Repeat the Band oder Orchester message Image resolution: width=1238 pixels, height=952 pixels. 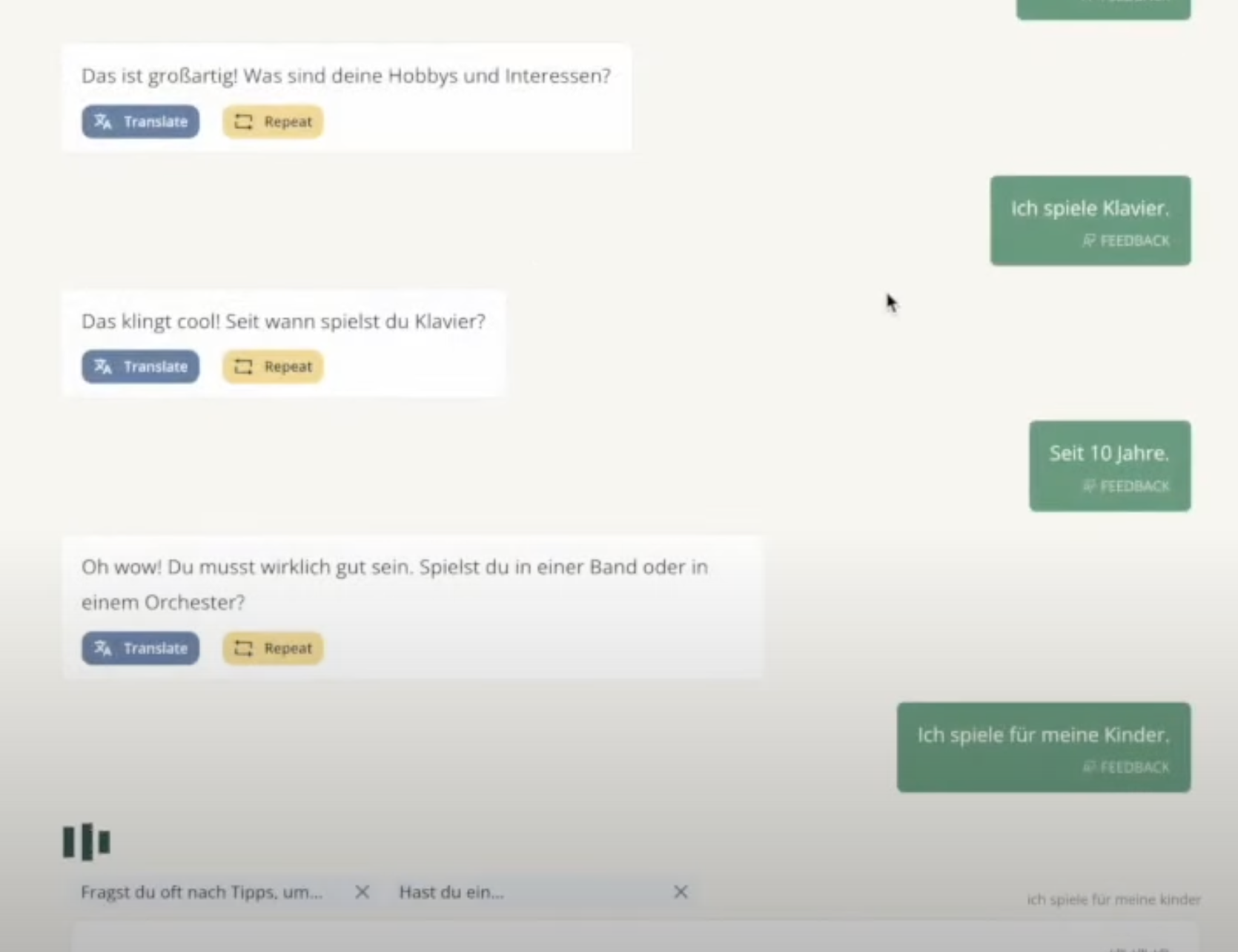[273, 648]
